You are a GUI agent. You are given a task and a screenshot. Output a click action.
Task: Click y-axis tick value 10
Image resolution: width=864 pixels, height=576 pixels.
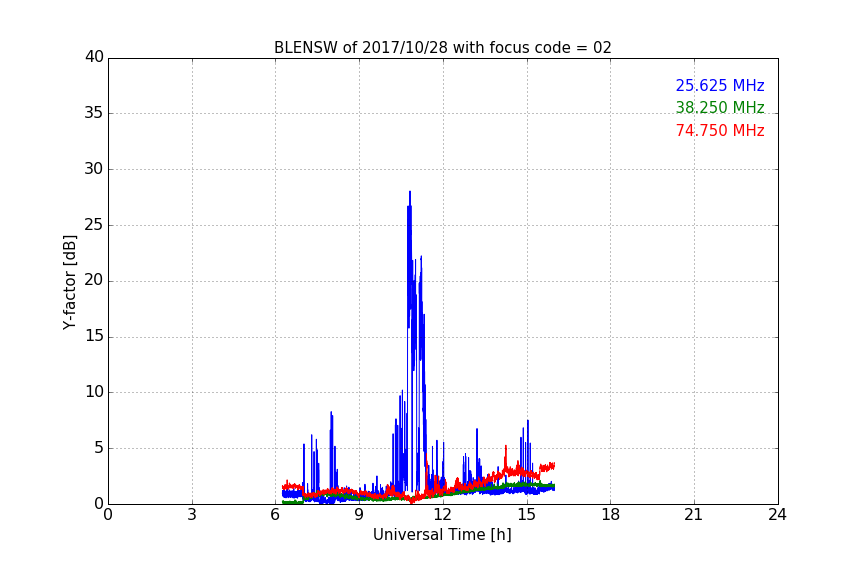(94, 392)
